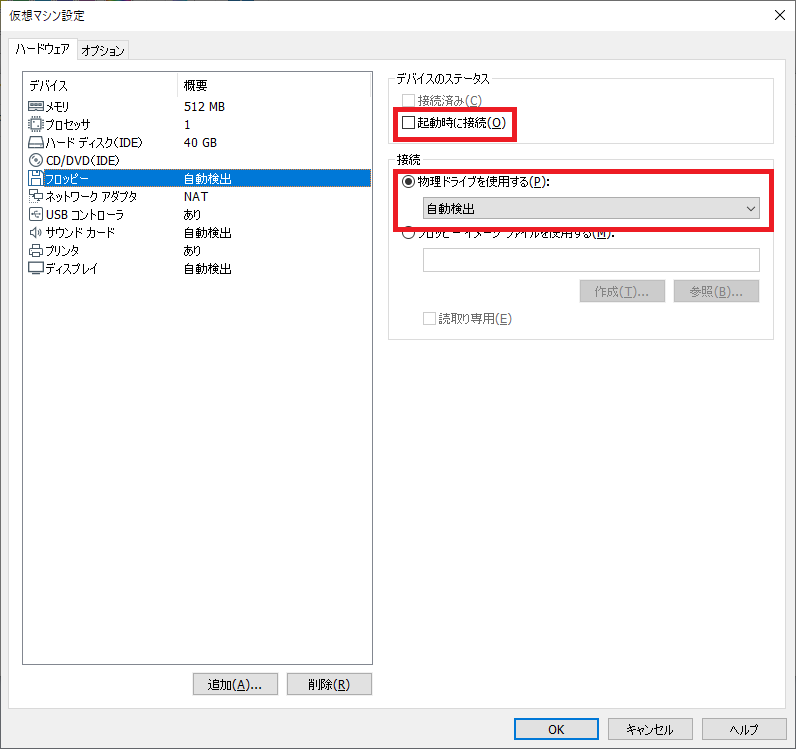Click the ネットワーク アダプタ icon
The image size is (796, 749).
click(36, 197)
